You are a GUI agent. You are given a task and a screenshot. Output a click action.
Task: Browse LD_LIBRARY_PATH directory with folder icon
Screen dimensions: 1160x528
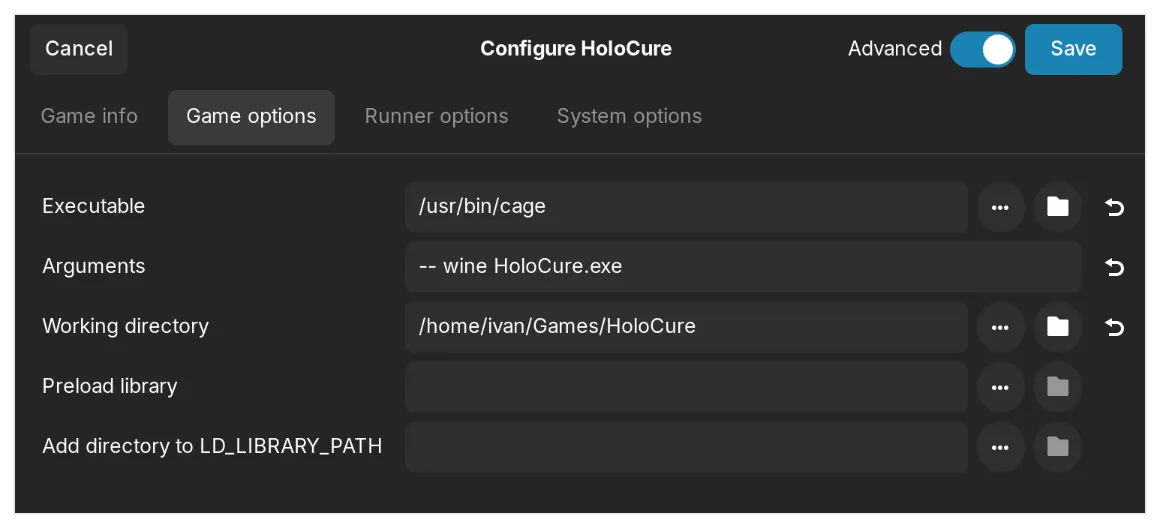pos(1057,447)
